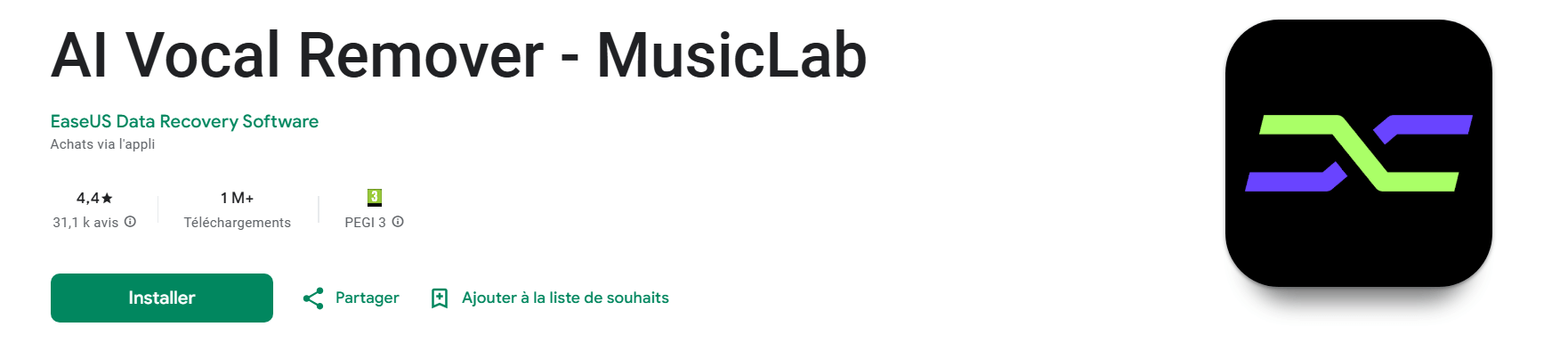Click the star icon beside 4,4

point(108,198)
